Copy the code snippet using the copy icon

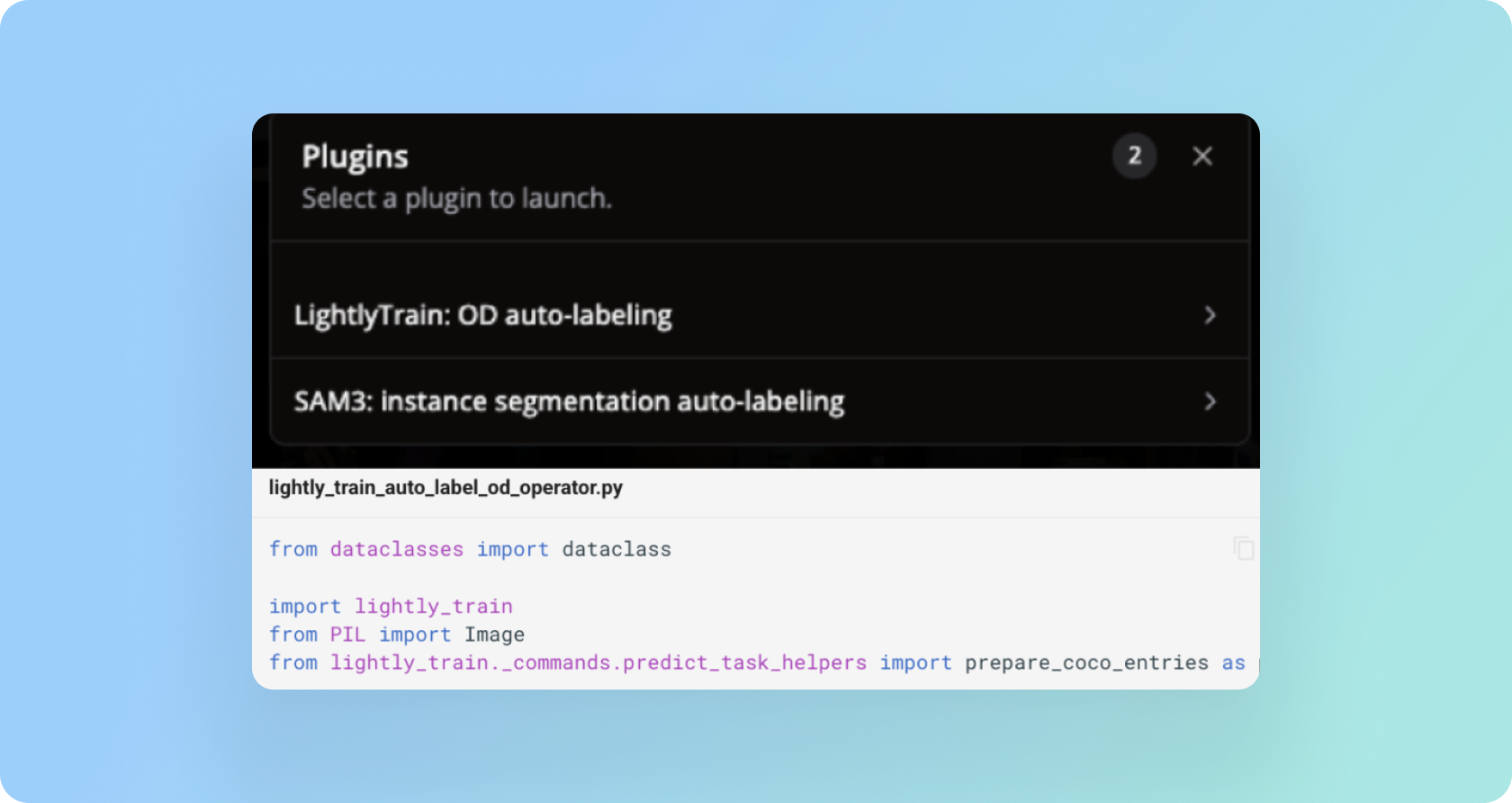pos(1244,548)
